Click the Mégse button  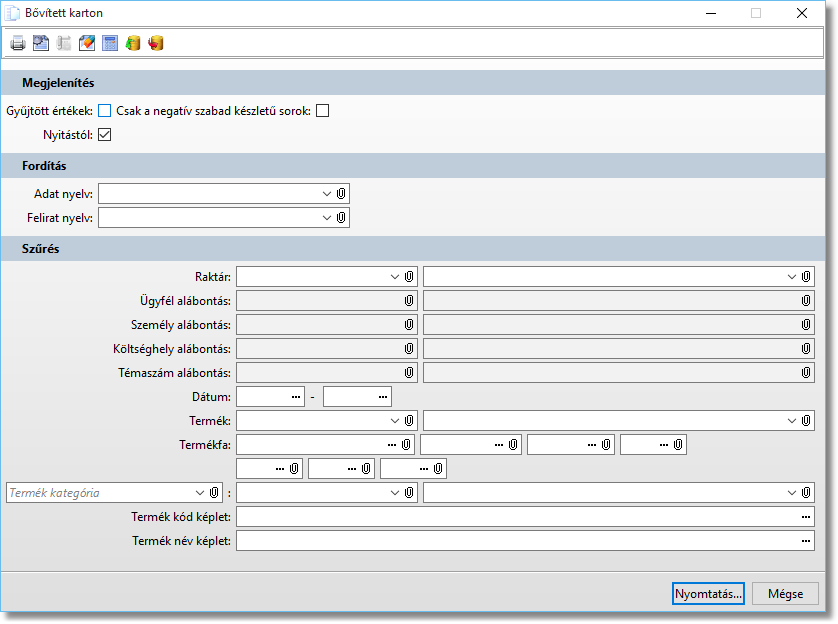coord(785,594)
